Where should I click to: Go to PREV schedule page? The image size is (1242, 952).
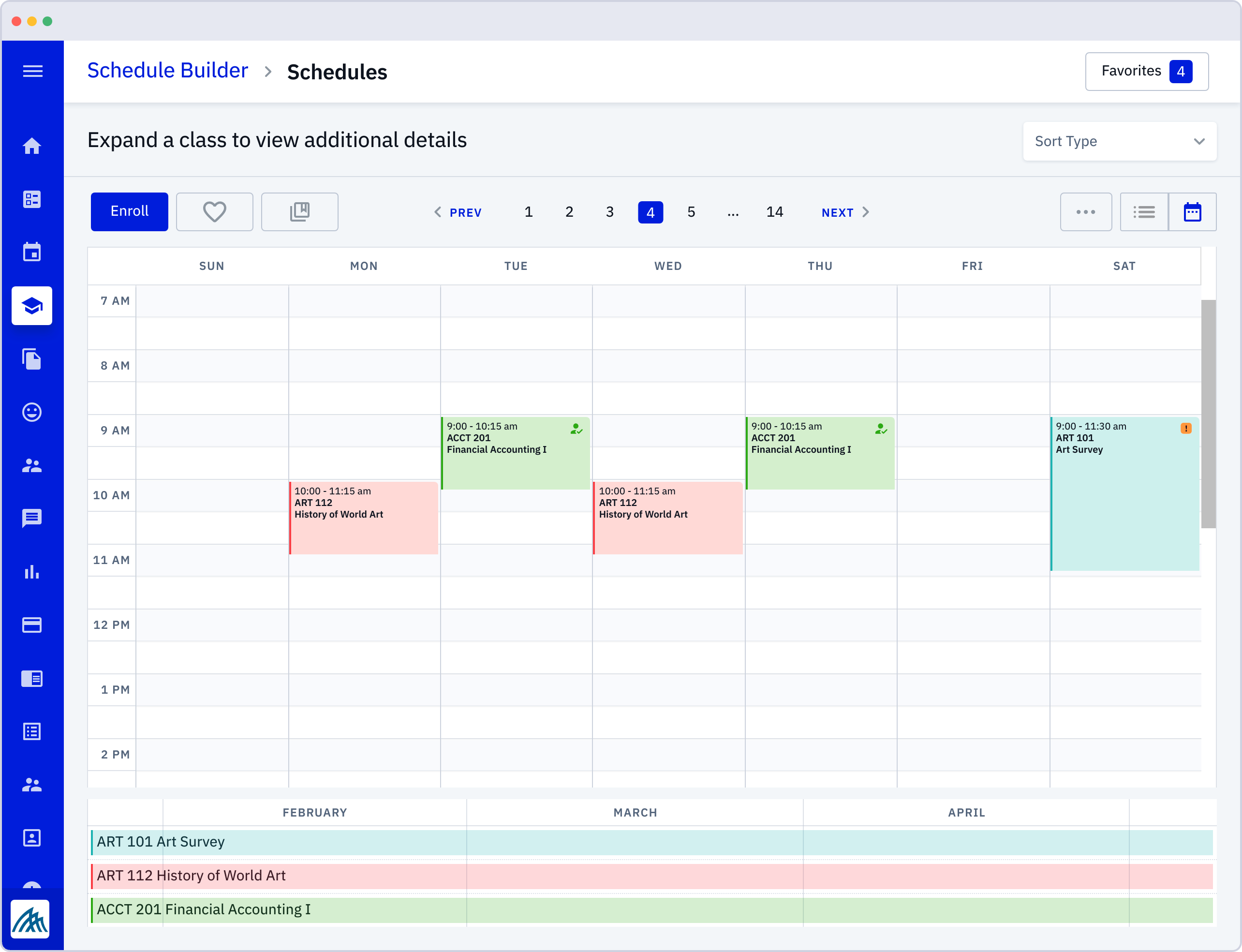tap(458, 212)
